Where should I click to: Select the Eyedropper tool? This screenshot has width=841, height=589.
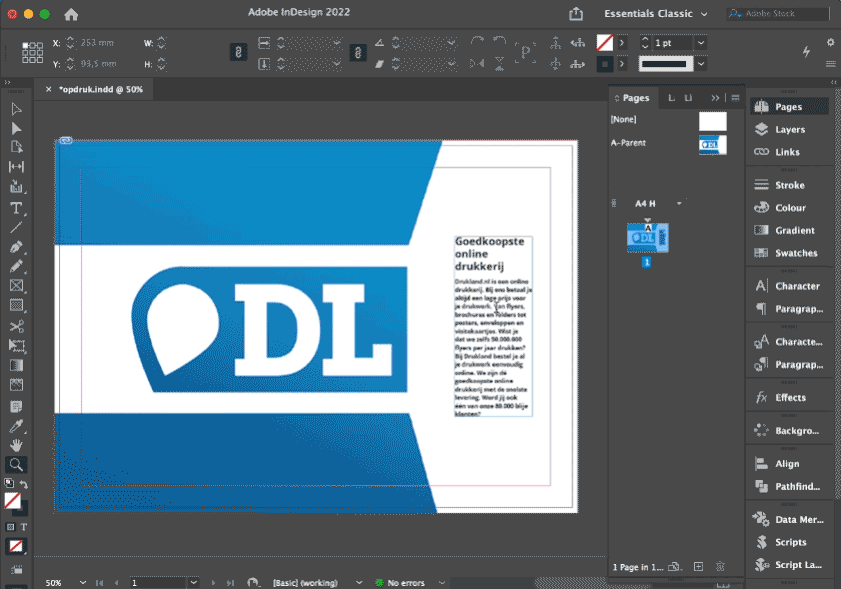[16, 426]
